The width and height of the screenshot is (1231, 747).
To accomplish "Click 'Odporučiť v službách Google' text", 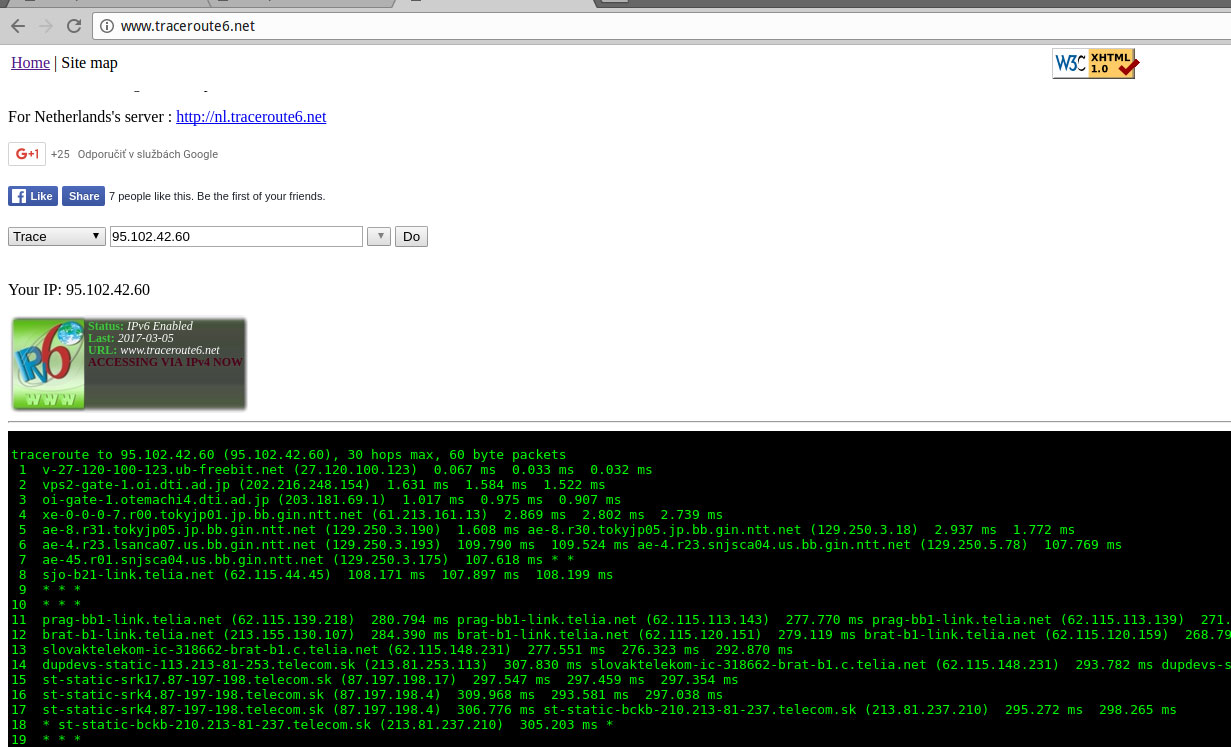I will (x=147, y=154).
